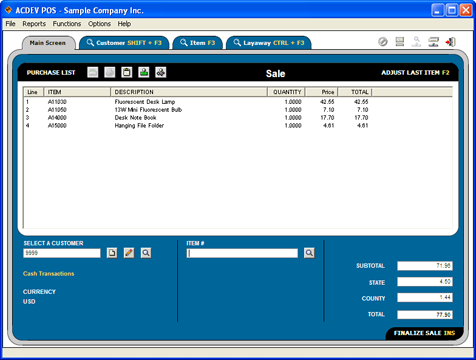Image resolution: width=476 pixels, height=360 pixels.
Task: Click the ITEM column header
Action: (x=77, y=92)
